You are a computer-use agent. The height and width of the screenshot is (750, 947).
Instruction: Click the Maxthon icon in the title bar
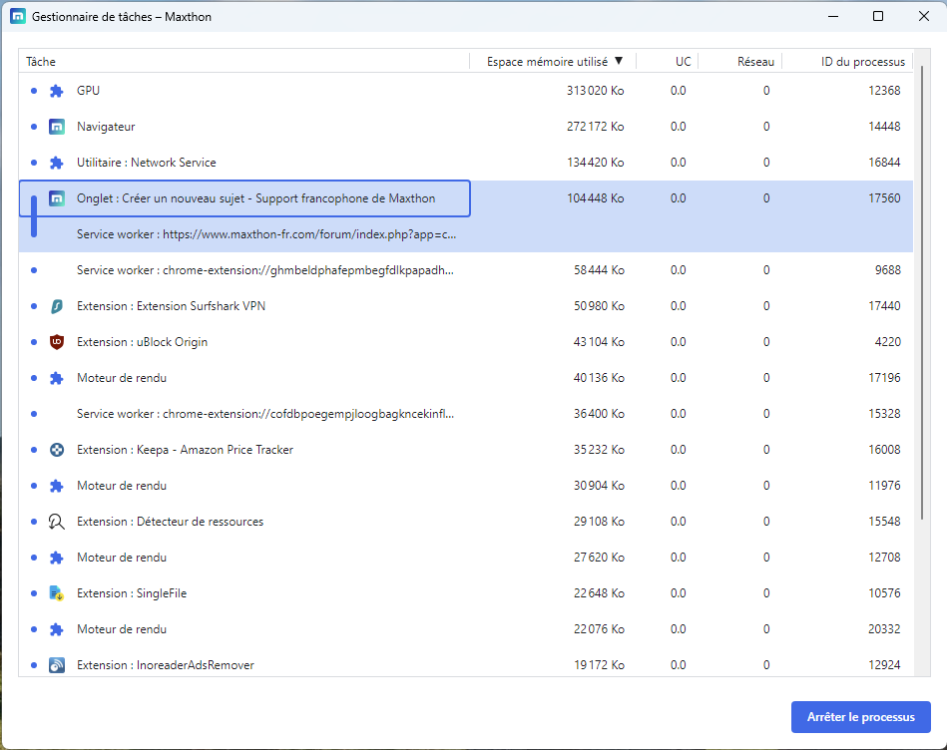17,17
